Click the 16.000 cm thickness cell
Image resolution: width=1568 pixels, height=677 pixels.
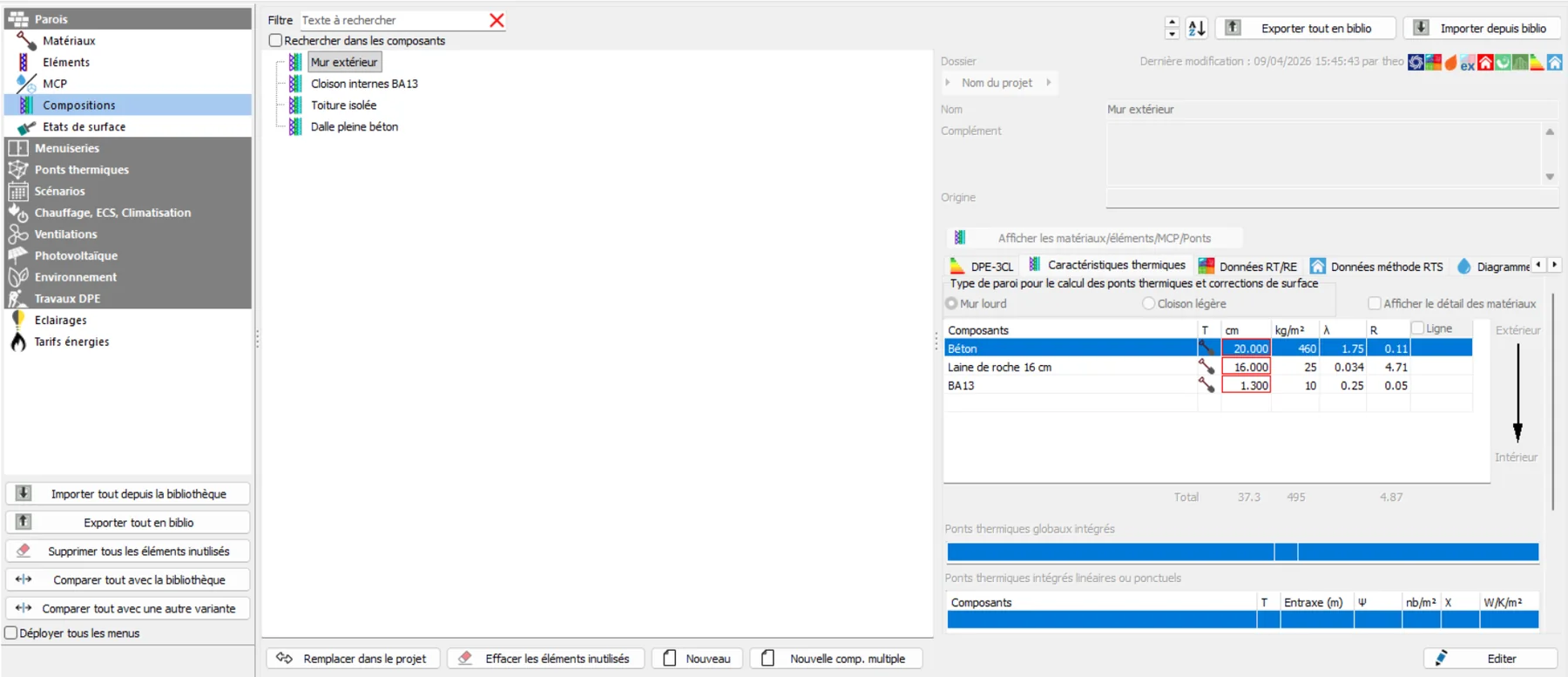click(1247, 367)
